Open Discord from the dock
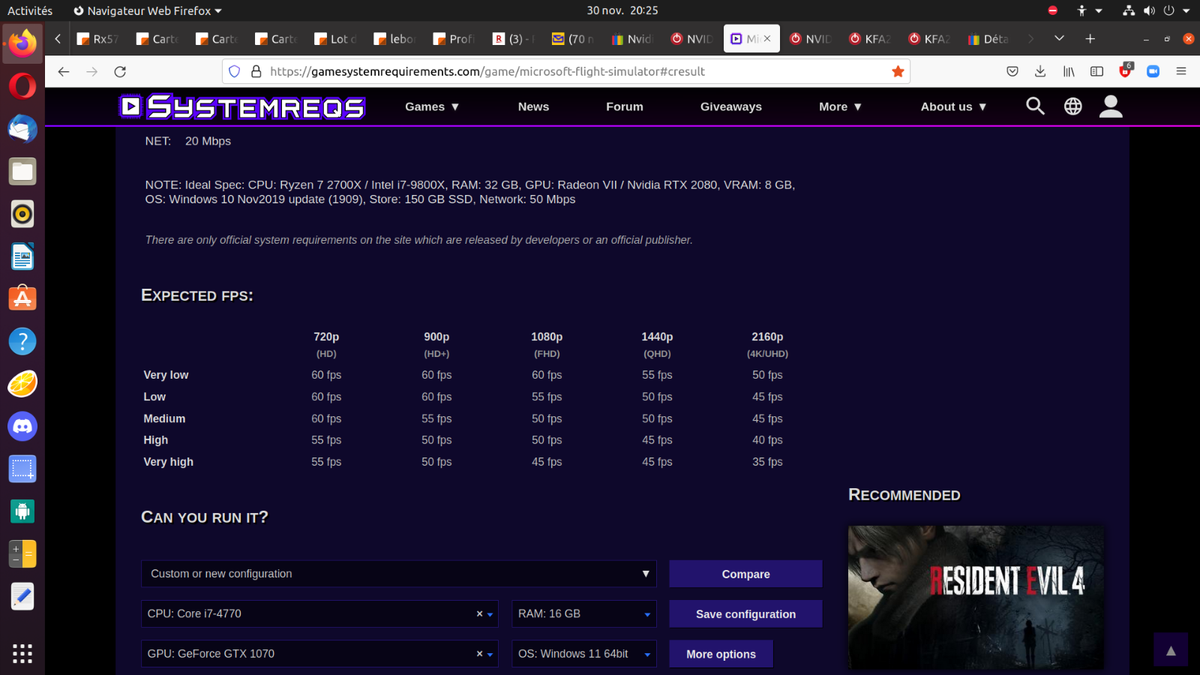The image size is (1200, 675). 22,426
